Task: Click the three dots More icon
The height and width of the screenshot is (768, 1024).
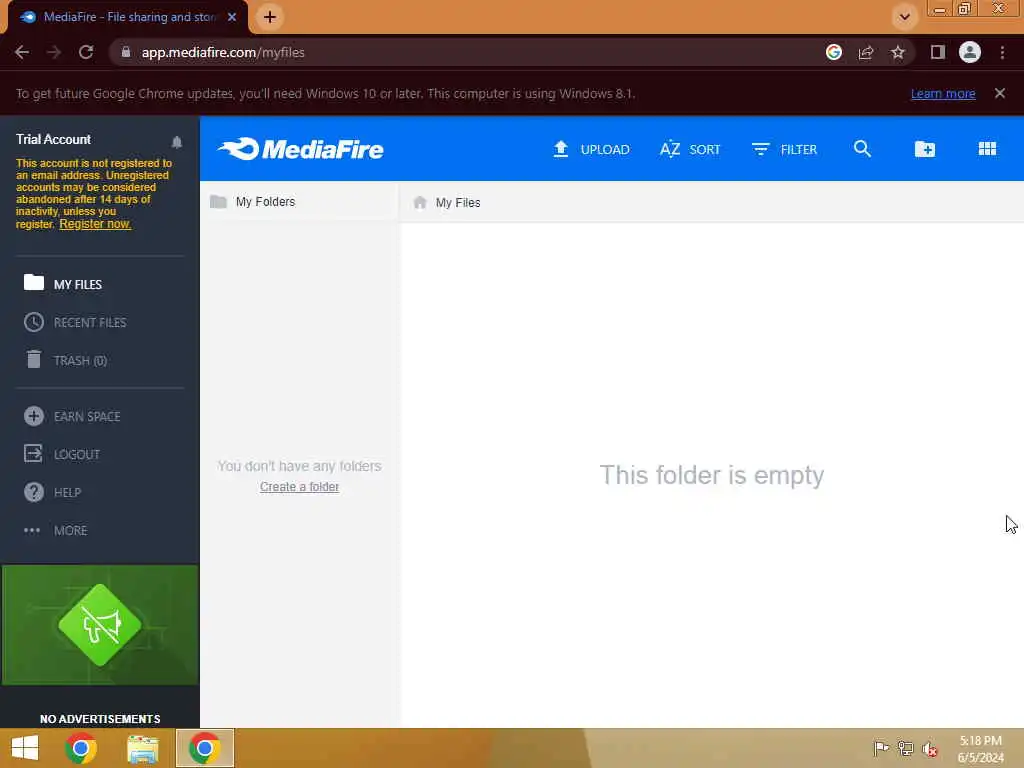Action: click(x=32, y=530)
